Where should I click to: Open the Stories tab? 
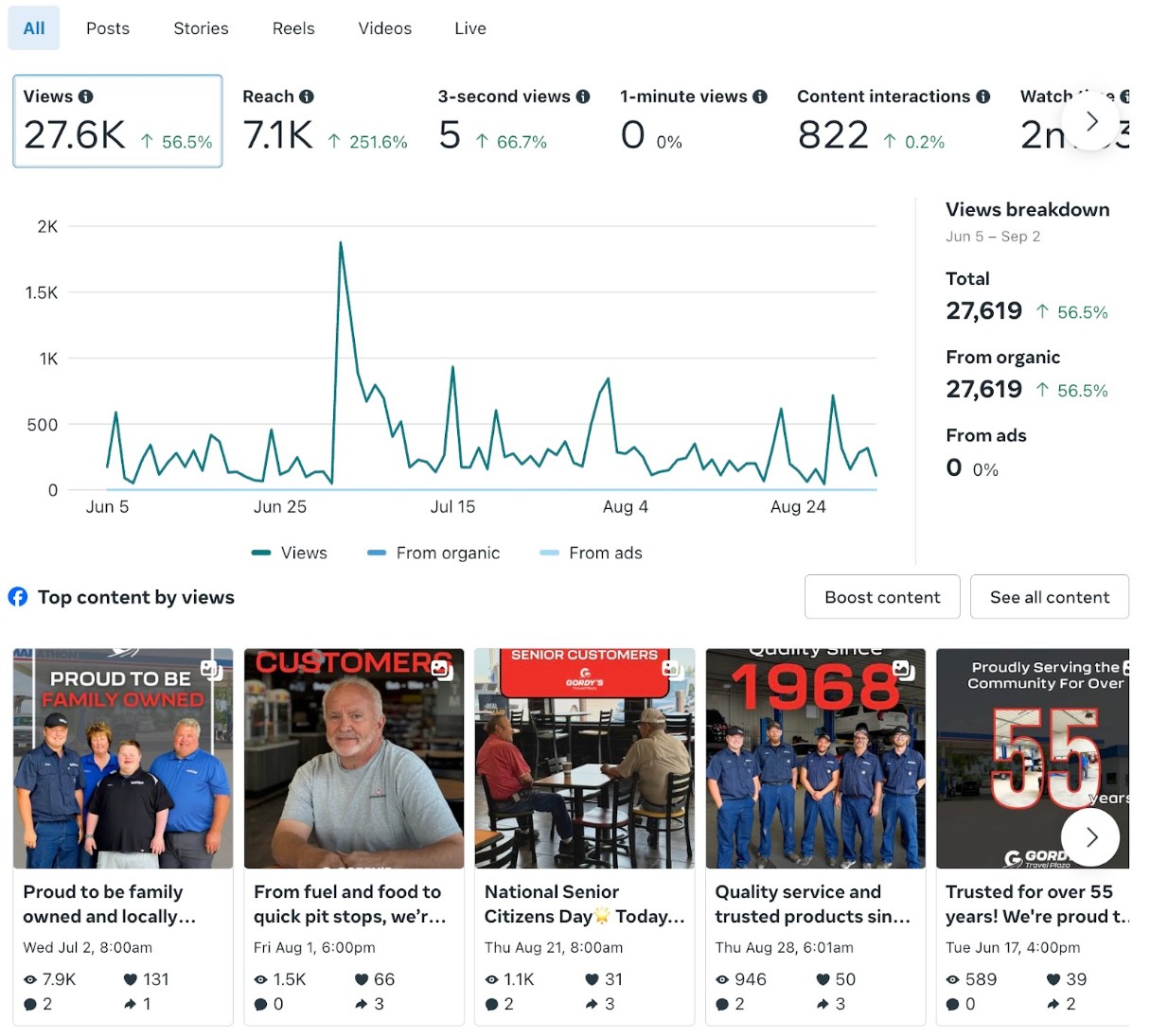click(x=201, y=28)
